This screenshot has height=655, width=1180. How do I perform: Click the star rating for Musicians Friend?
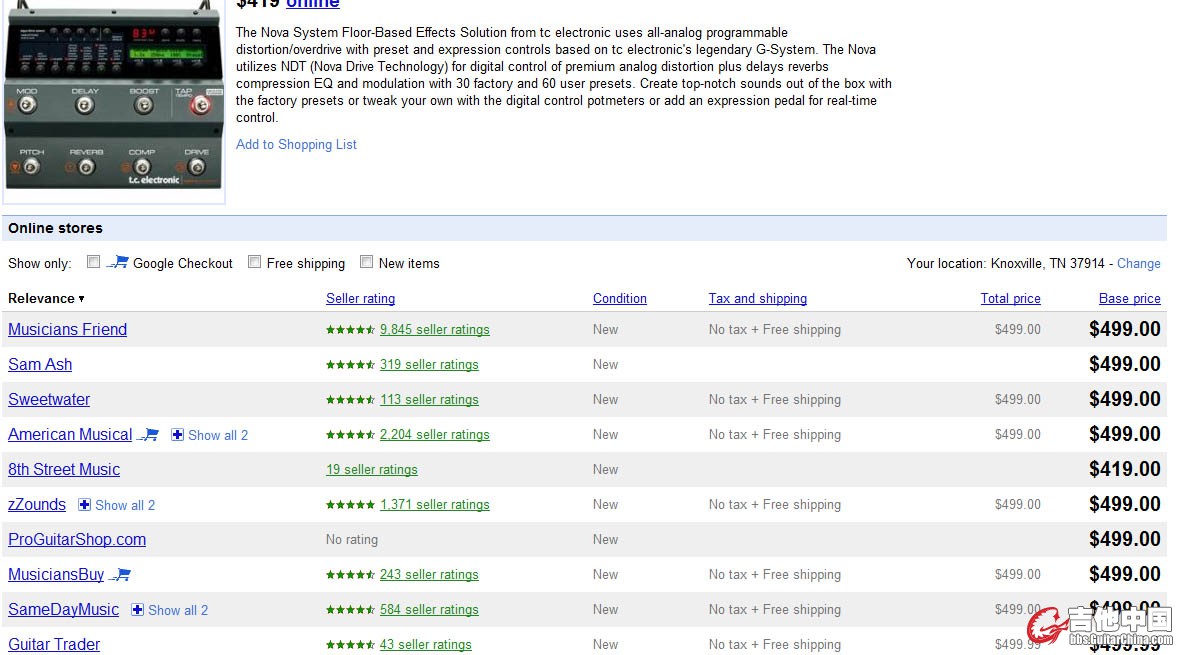tap(350, 330)
